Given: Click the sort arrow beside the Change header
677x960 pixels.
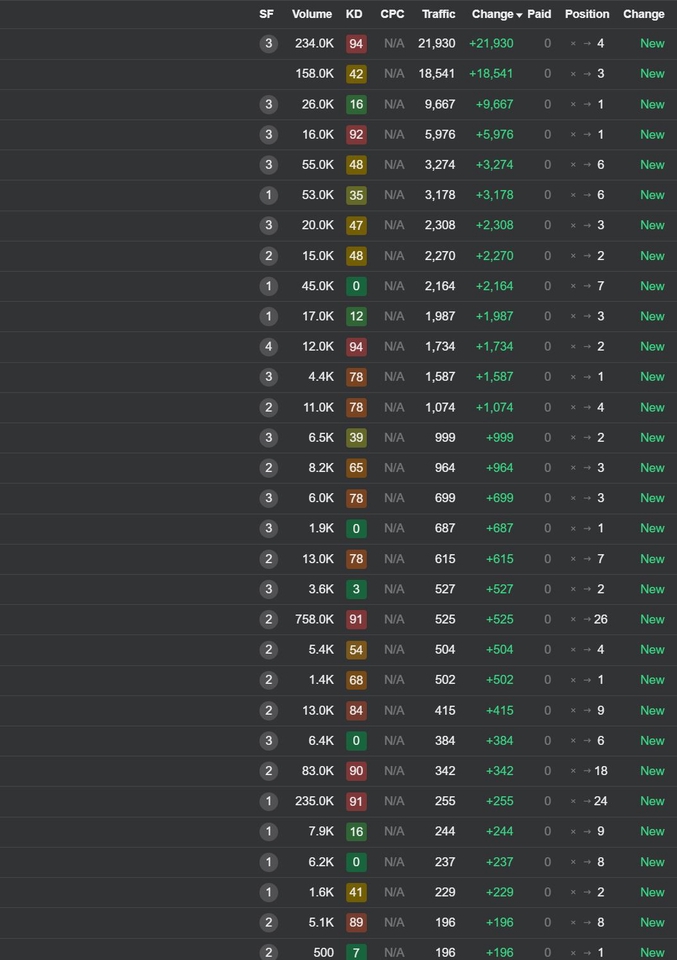Looking at the screenshot, I should [x=519, y=15].
